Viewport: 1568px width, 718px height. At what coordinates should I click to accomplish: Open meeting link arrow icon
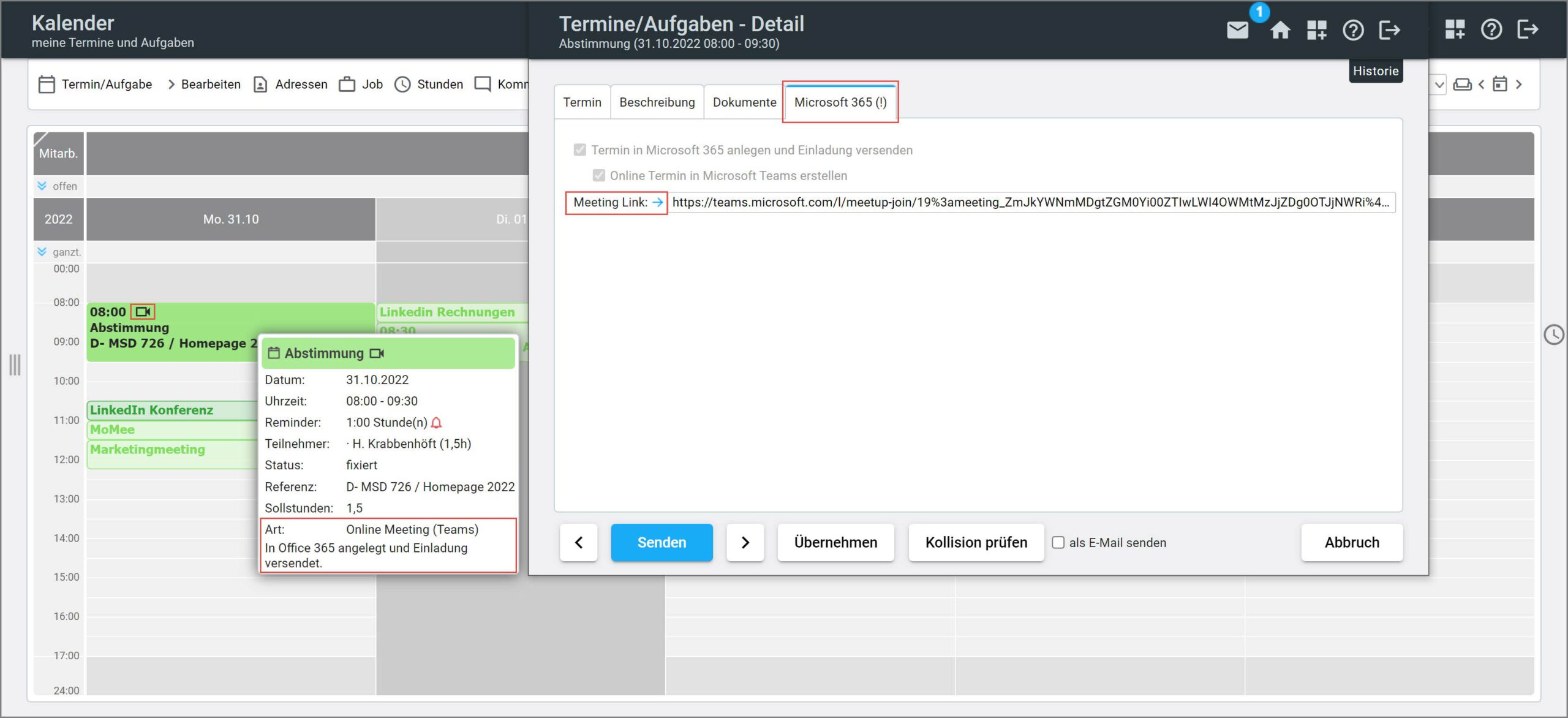tap(658, 202)
